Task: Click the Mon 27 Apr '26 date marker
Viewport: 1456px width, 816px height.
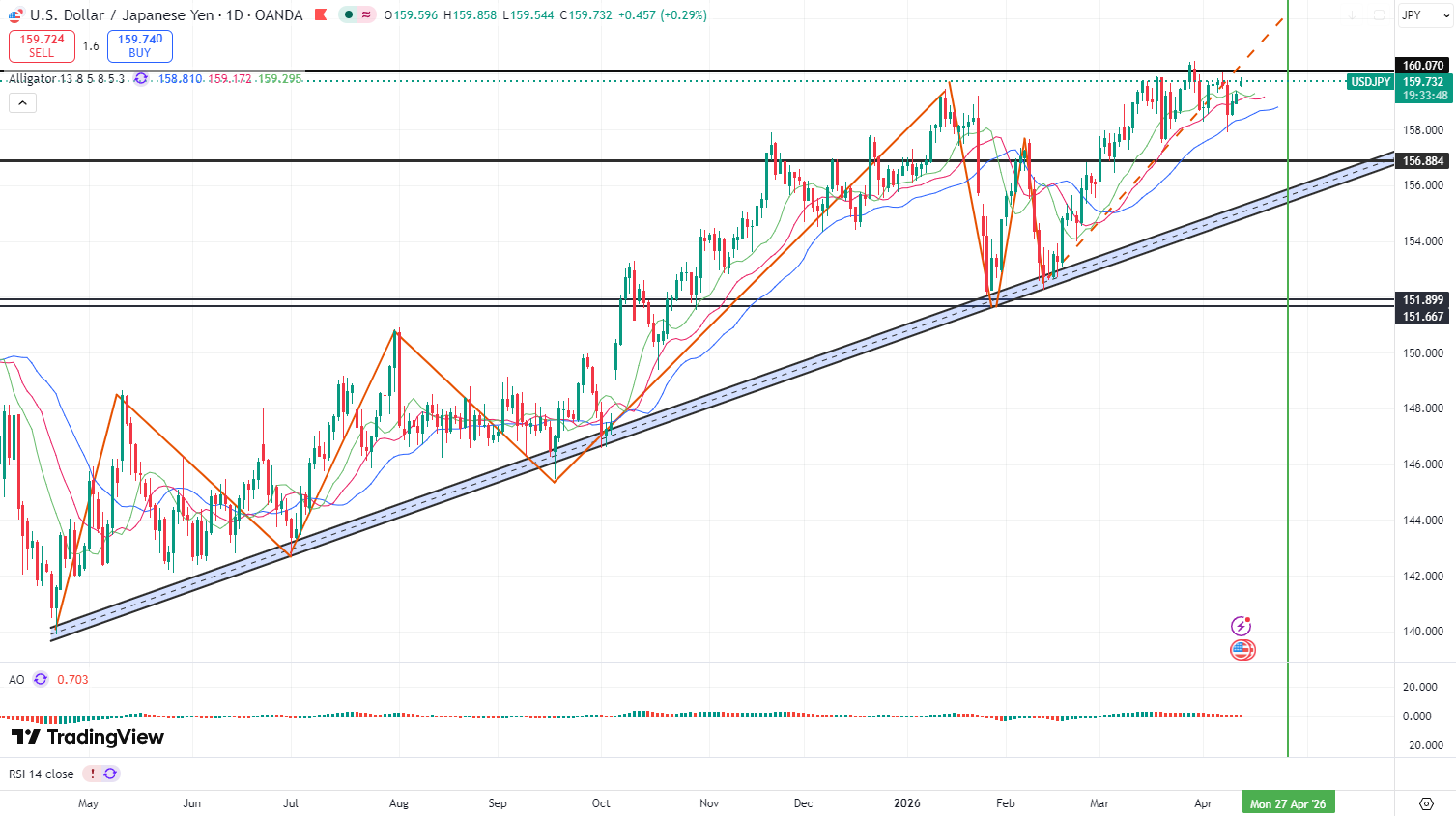Action: click(x=1288, y=803)
